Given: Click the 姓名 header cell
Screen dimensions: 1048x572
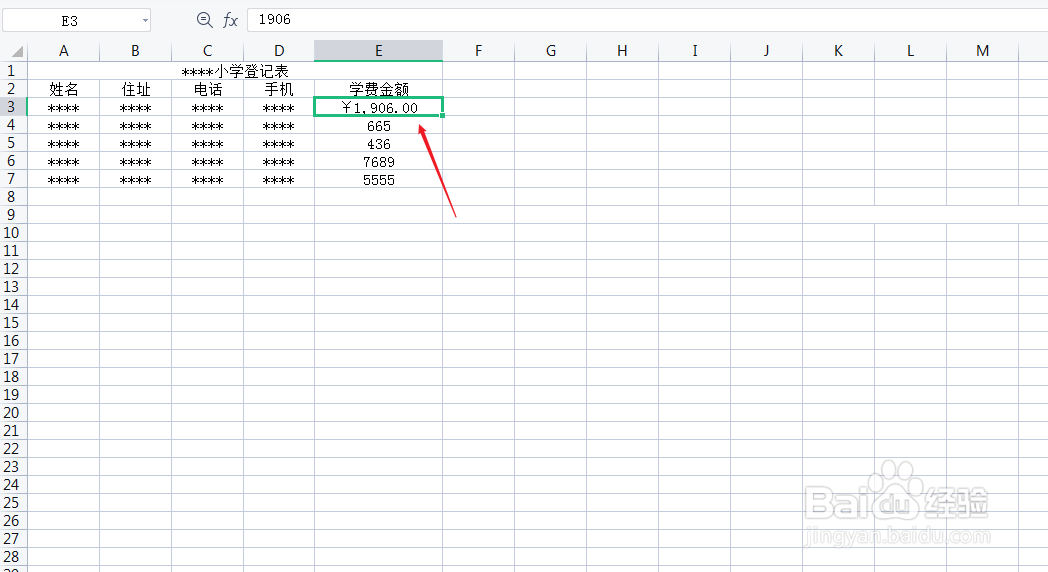Looking at the screenshot, I should tap(63, 89).
